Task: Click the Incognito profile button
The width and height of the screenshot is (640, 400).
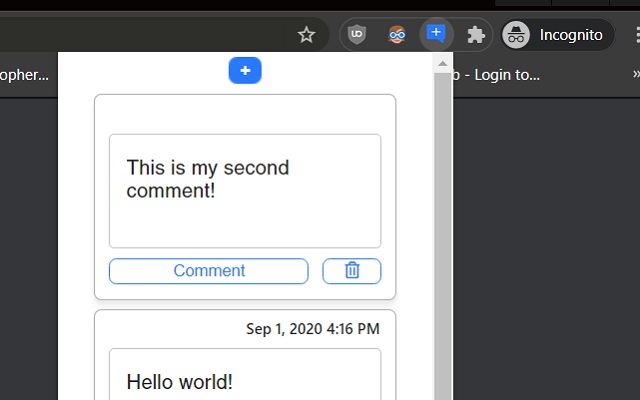Action: coord(558,35)
